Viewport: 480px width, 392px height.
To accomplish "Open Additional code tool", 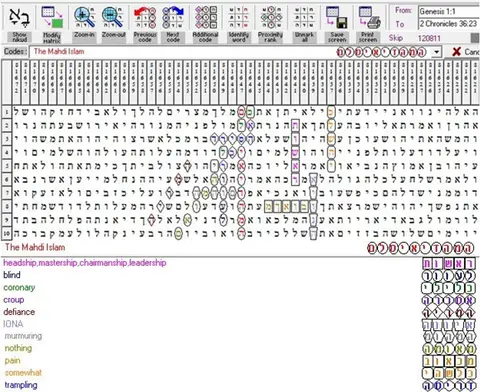I will [x=206, y=17].
